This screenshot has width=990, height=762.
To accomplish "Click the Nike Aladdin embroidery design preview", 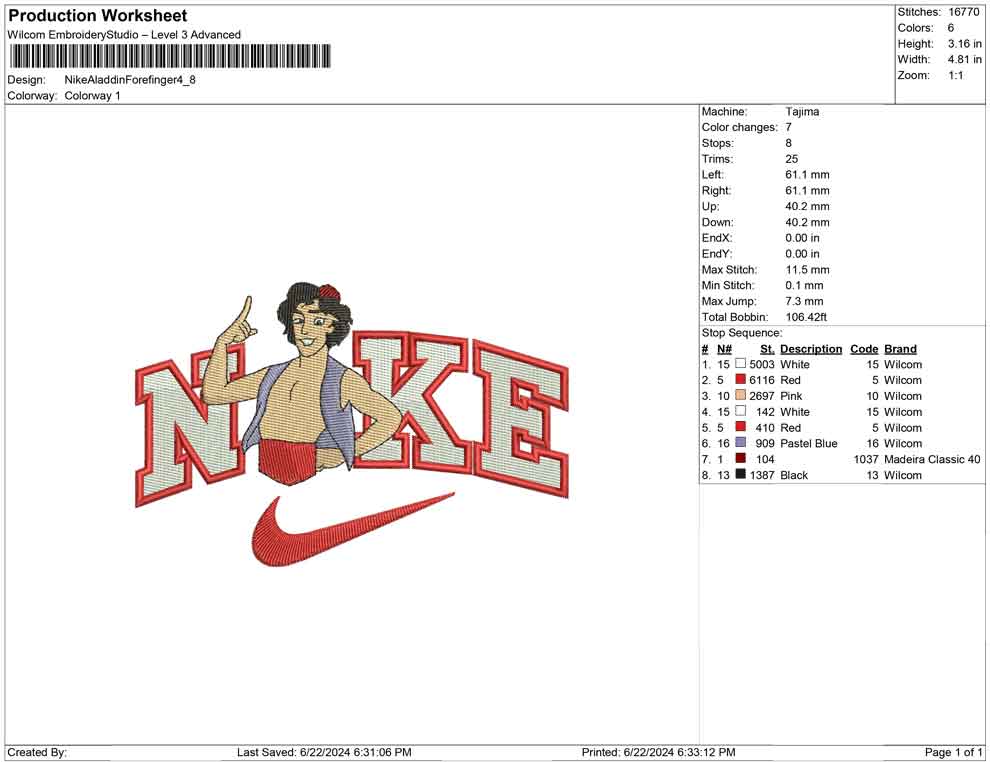I will tap(352, 423).
